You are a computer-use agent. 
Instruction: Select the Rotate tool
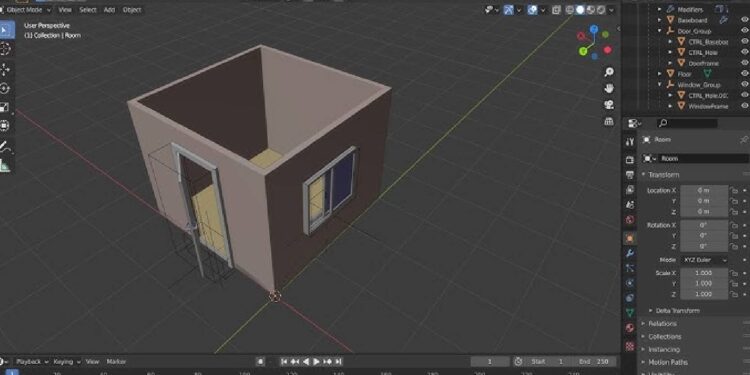pyautogui.click(x=6, y=88)
